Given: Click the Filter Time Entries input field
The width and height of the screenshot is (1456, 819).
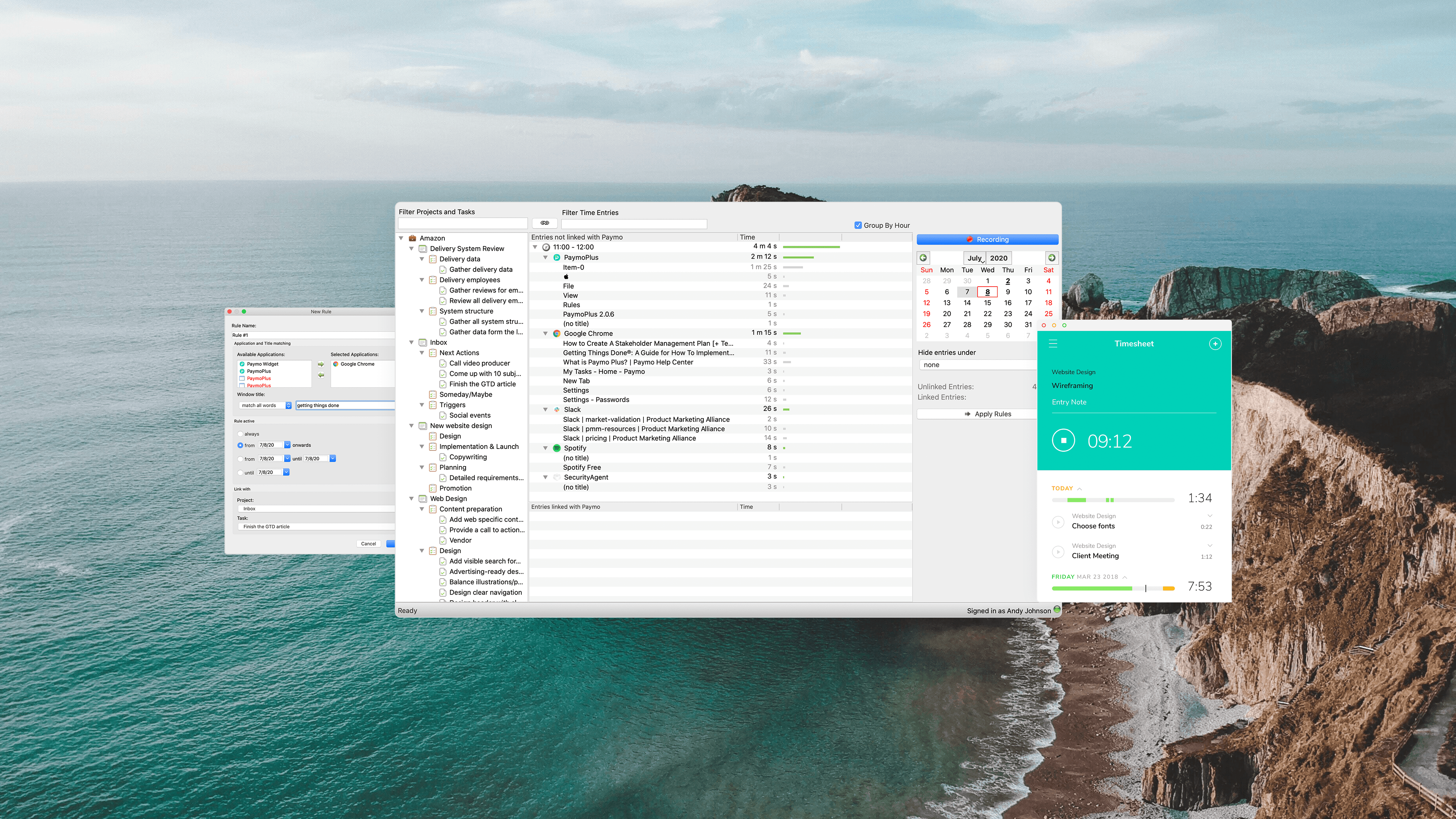Looking at the screenshot, I should pyautogui.click(x=634, y=224).
